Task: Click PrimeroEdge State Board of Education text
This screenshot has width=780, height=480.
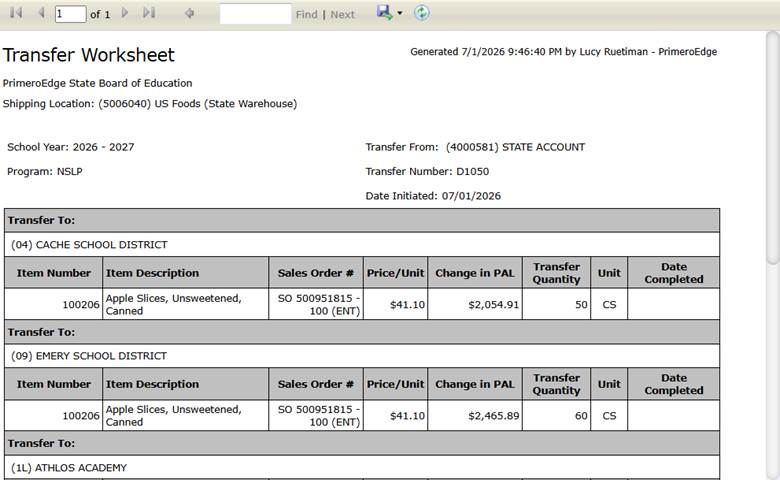Action: pyautogui.click(x=98, y=83)
